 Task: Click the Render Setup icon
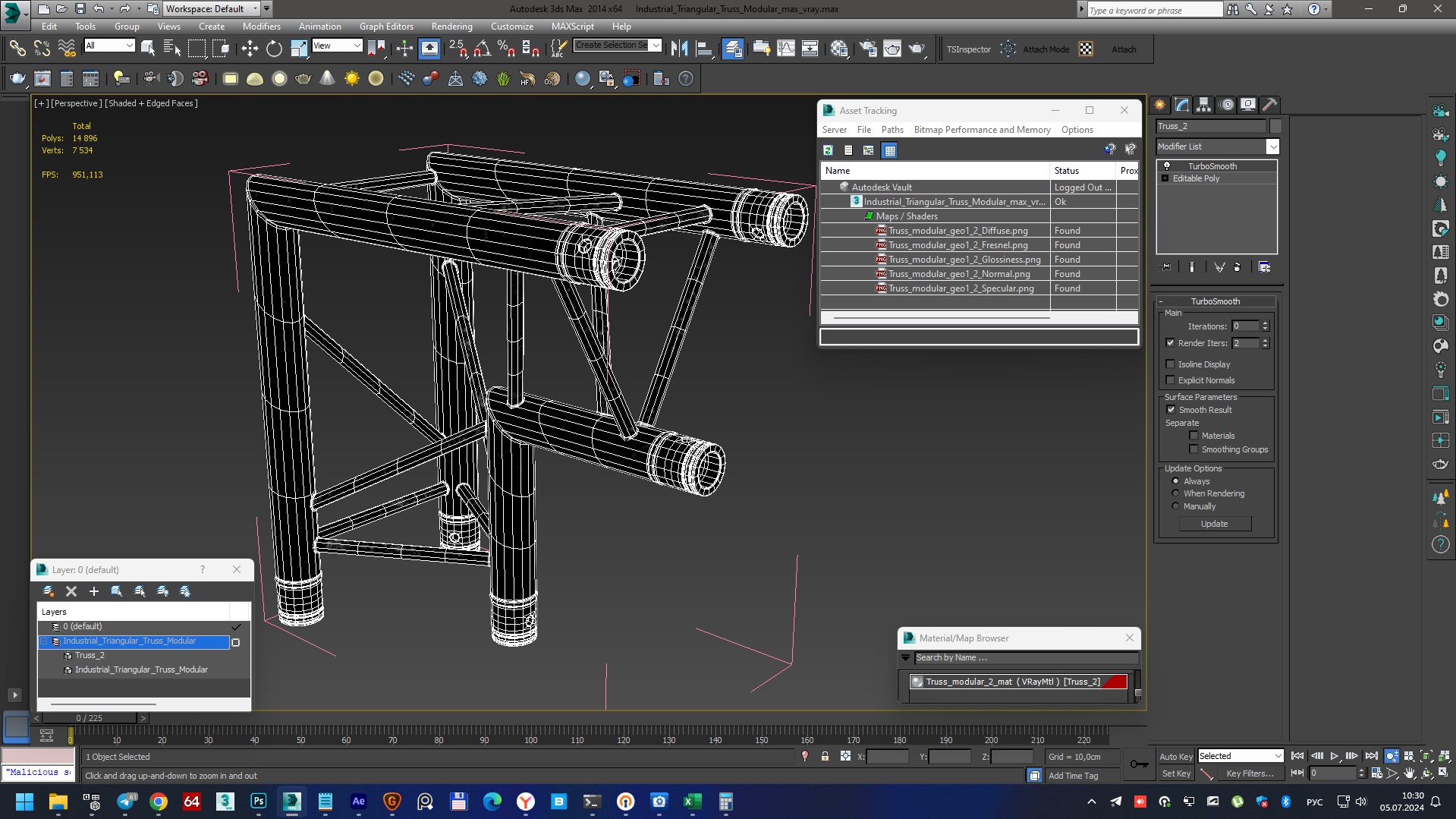[868, 49]
